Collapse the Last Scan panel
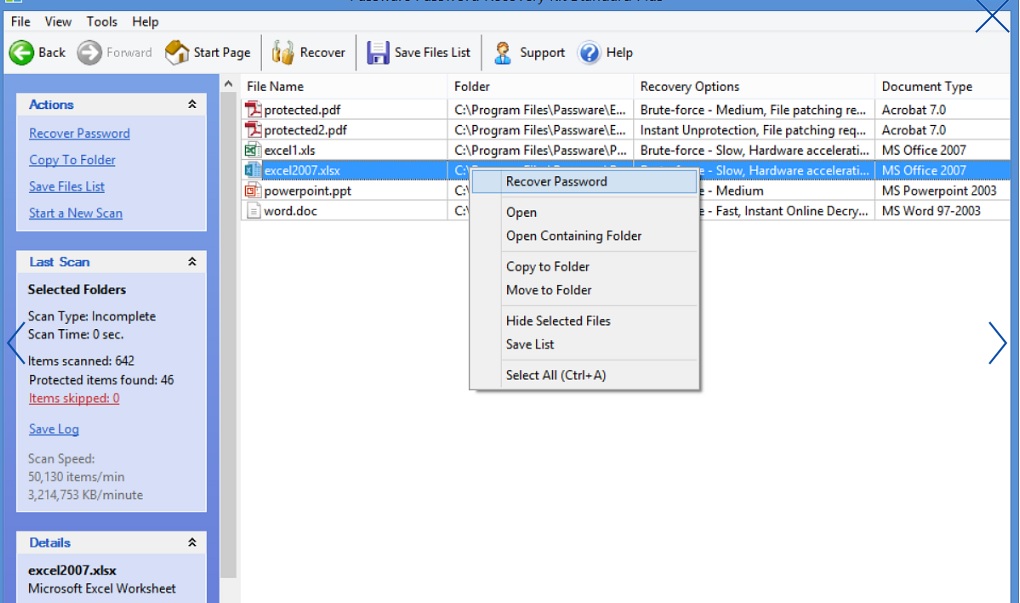1020x603 pixels. point(192,261)
